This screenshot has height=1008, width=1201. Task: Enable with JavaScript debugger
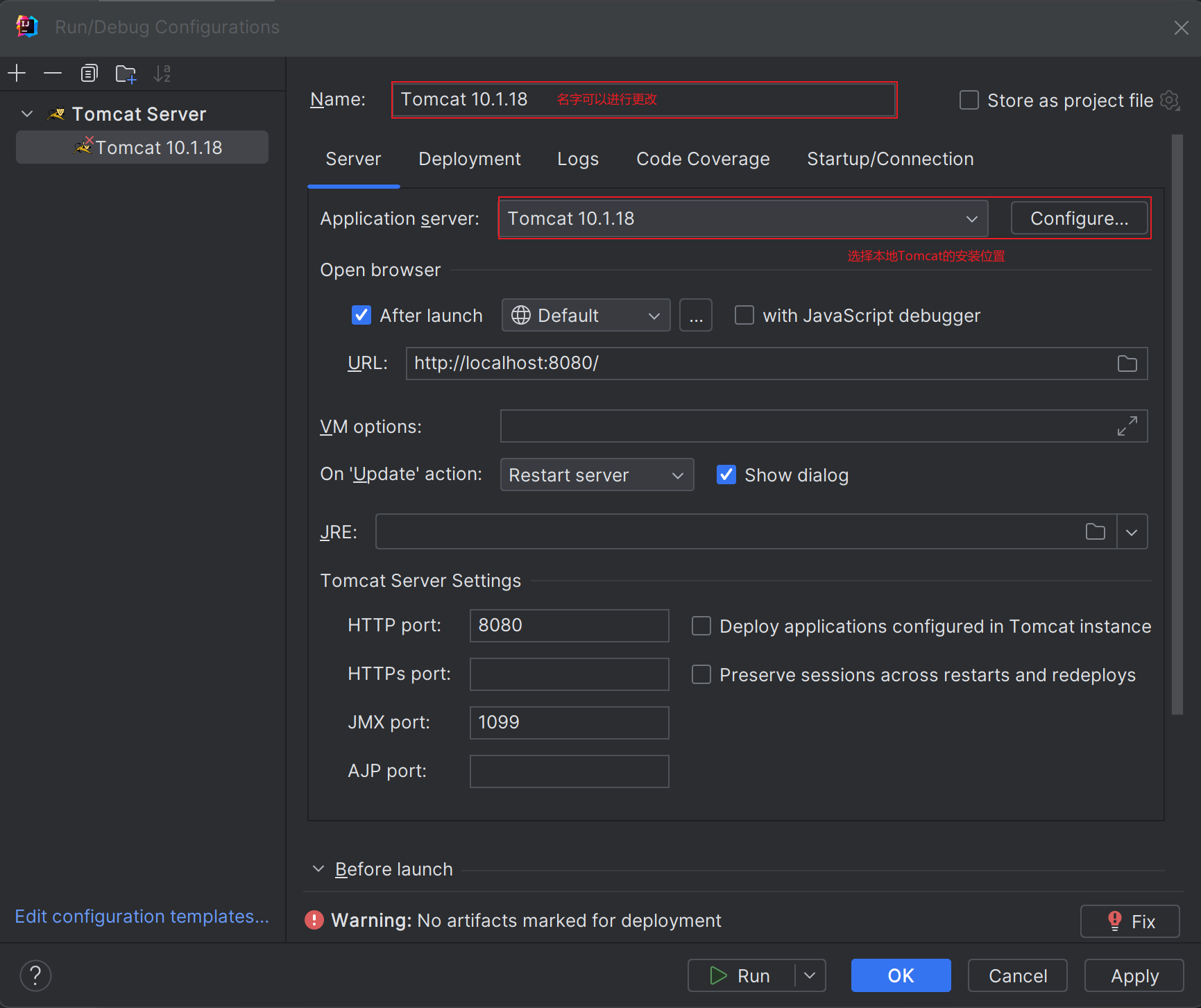click(744, 315)
